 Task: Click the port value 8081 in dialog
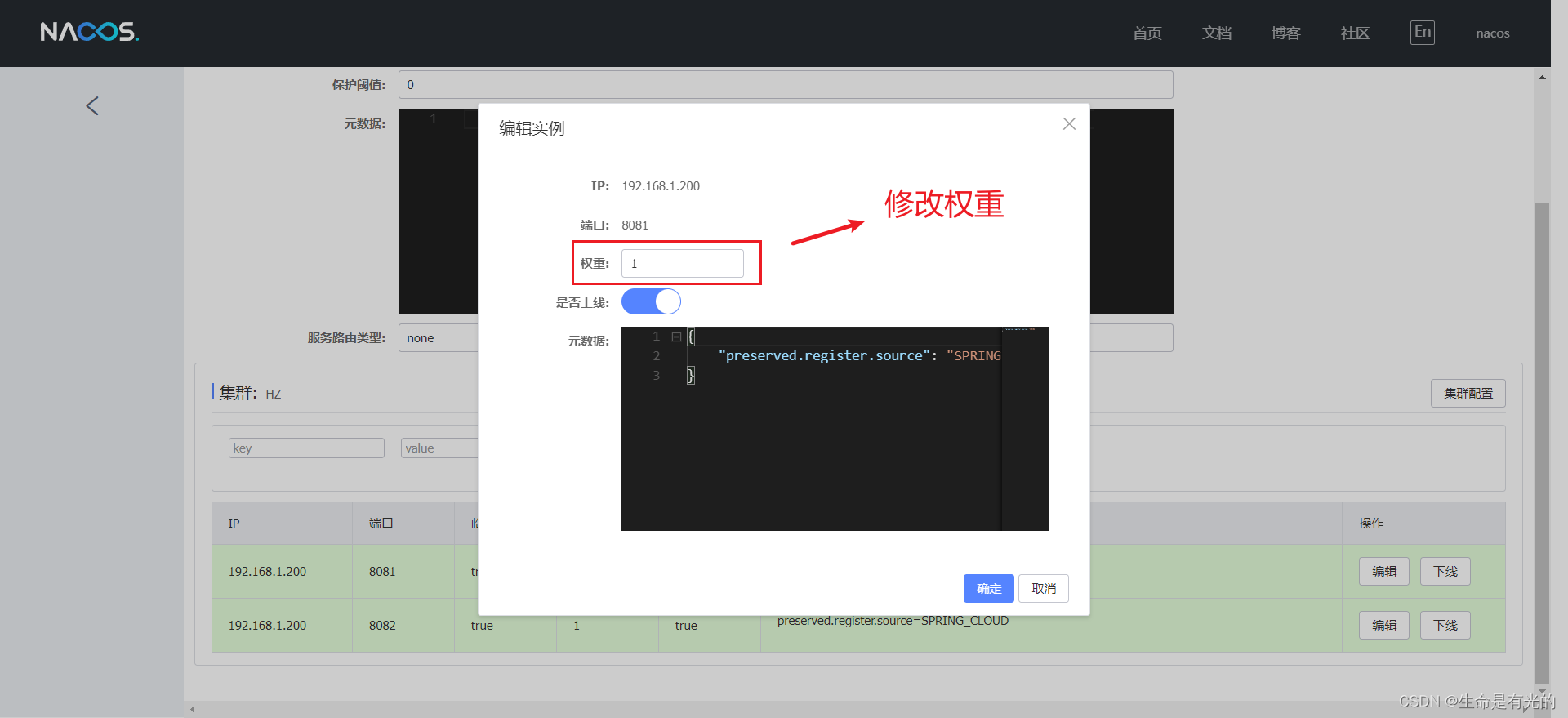click(635, 225)
